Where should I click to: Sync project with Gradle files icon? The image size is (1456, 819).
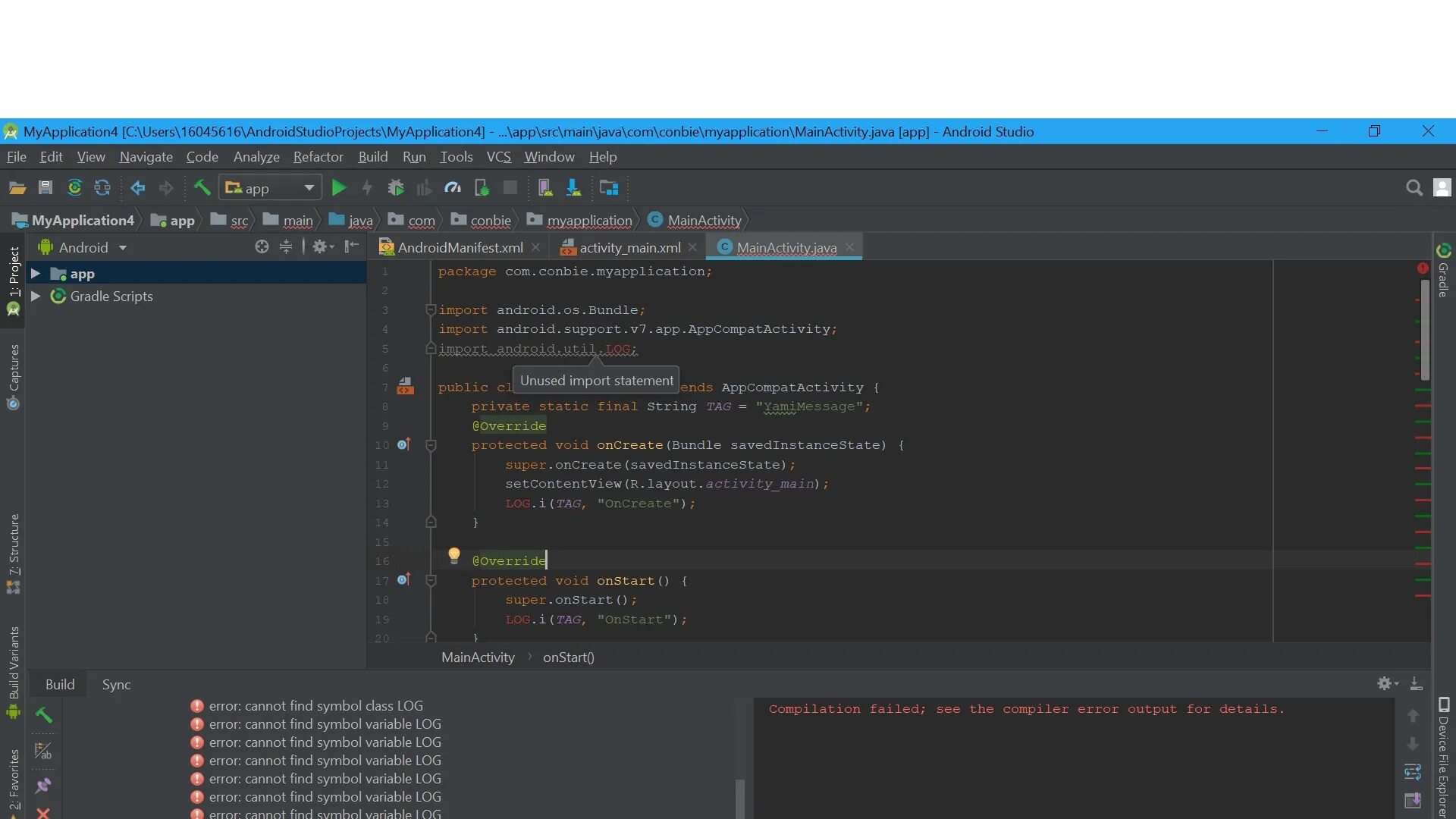click(74, 188)
